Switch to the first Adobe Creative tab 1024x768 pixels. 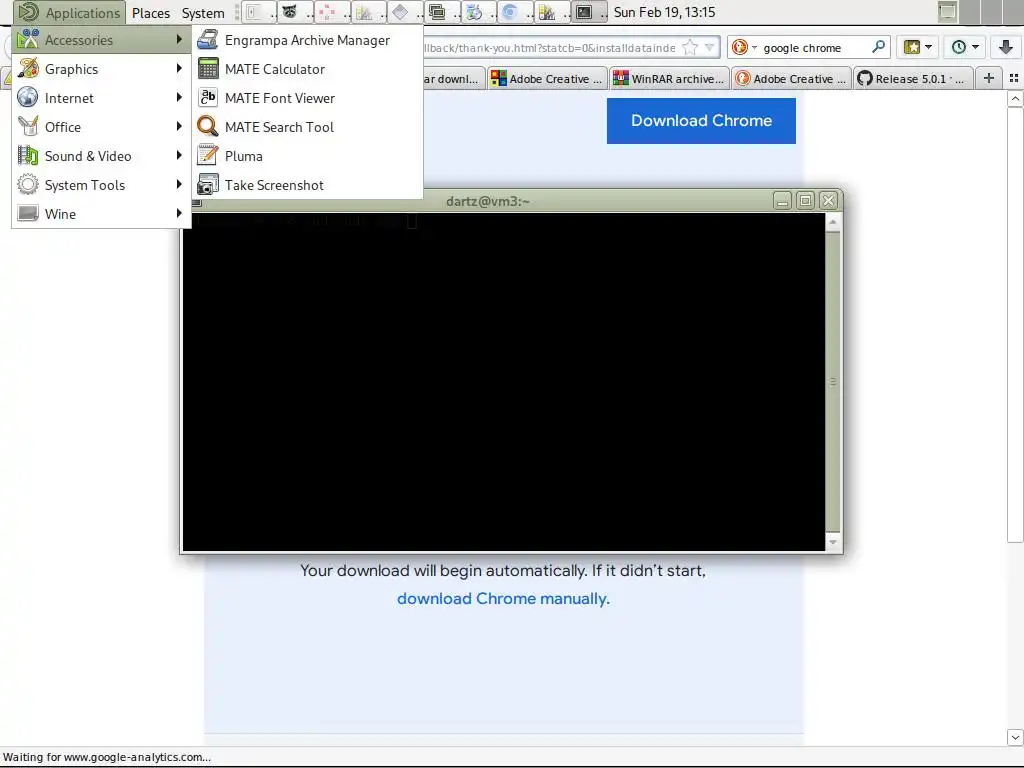pos(547,78)
